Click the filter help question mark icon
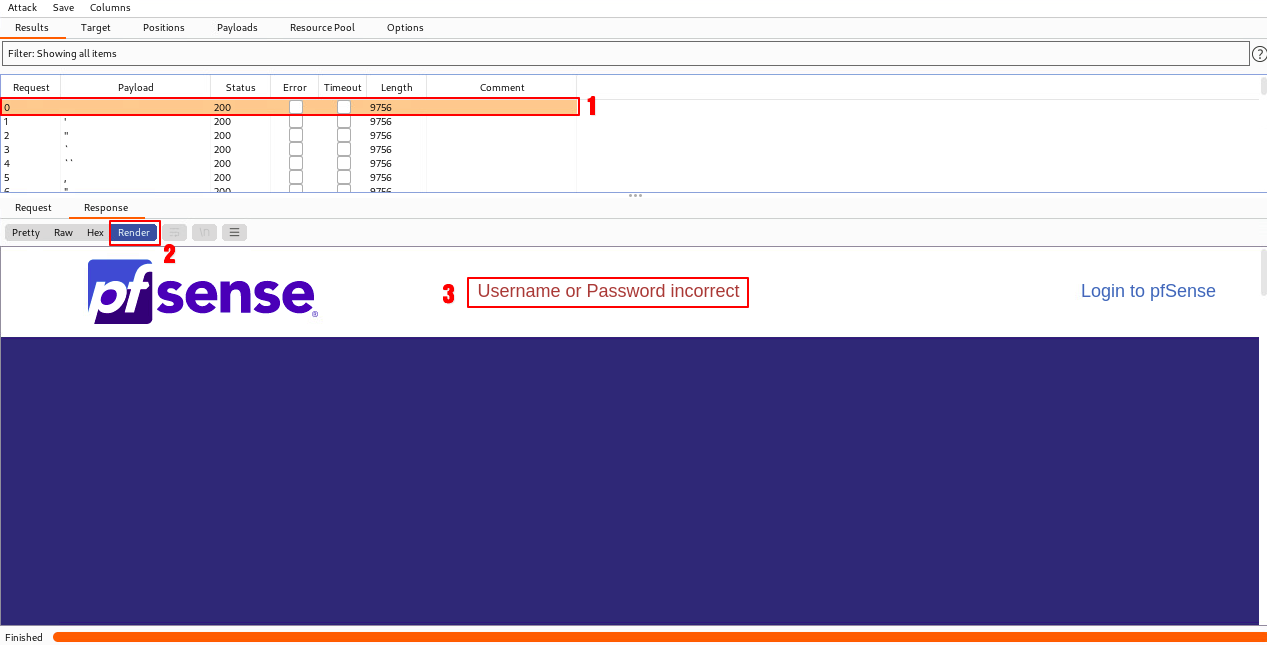This screenshot has height=645, width=1267. coord(1259,54)
